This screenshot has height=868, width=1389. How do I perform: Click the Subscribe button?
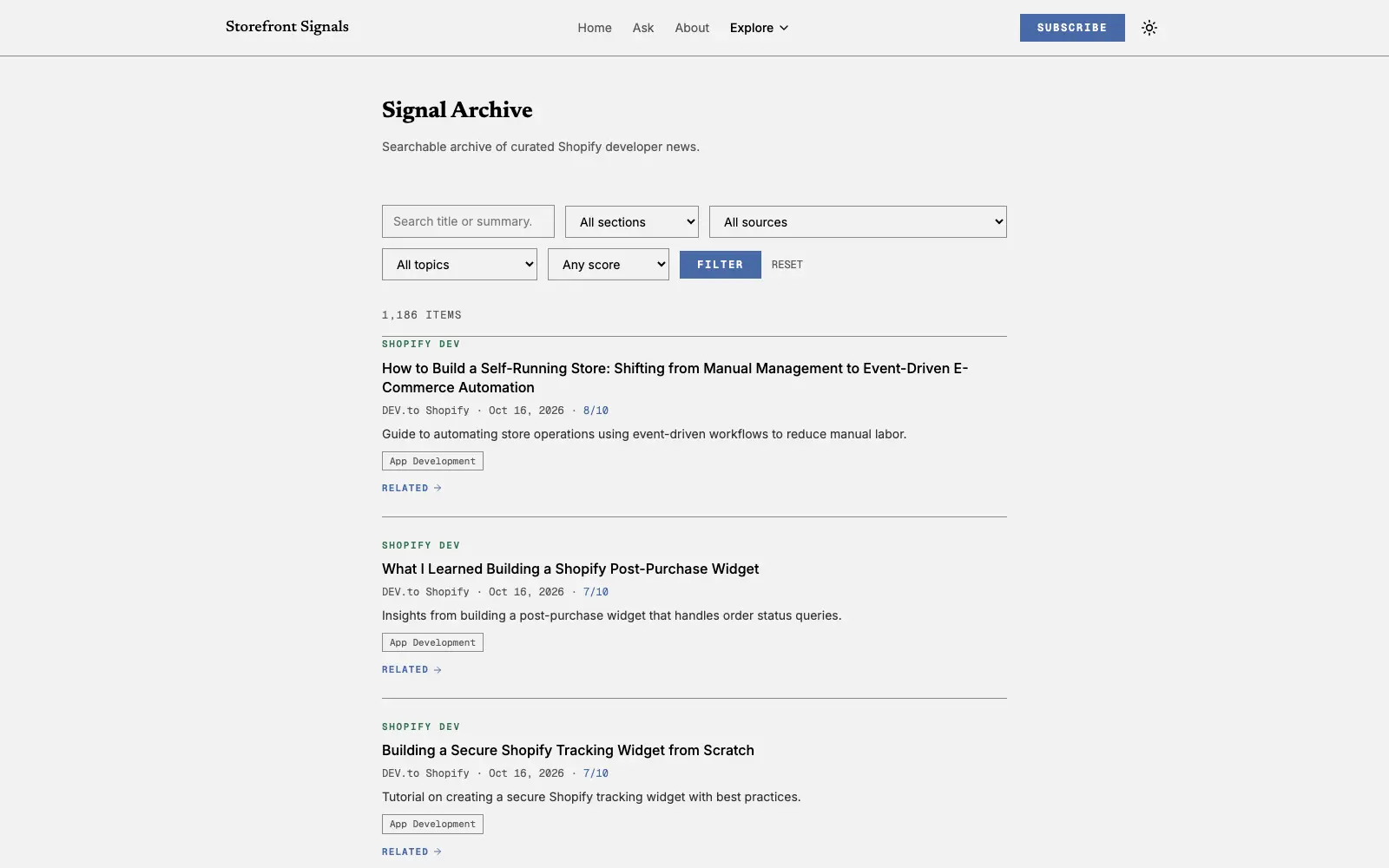pyautogui.click(x=1072, y=28)
